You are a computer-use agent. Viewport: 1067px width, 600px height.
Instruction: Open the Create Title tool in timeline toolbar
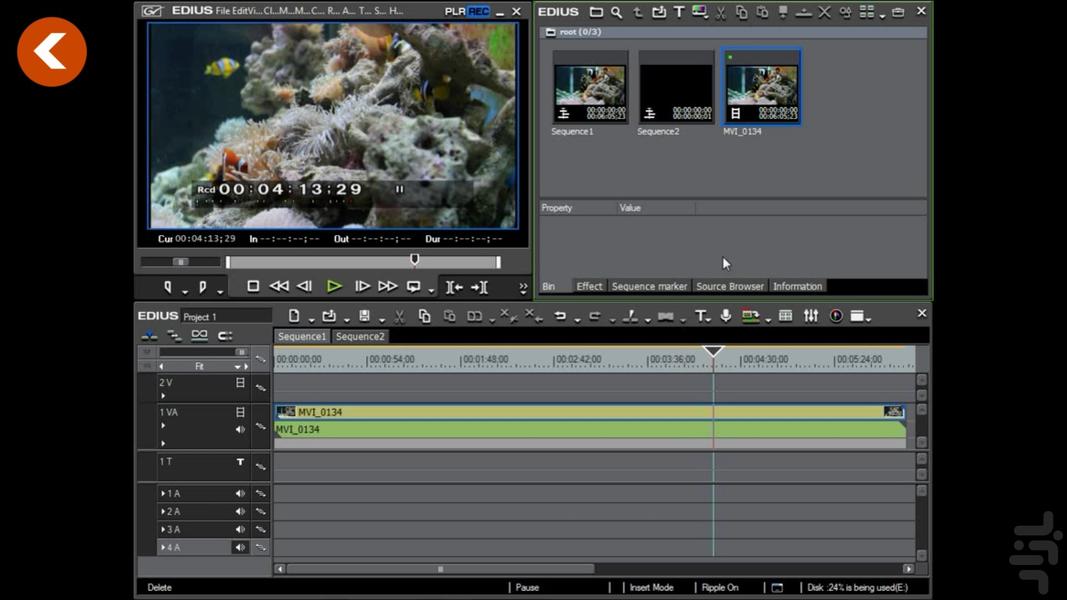pyautogui.click(x=701, y=316)
